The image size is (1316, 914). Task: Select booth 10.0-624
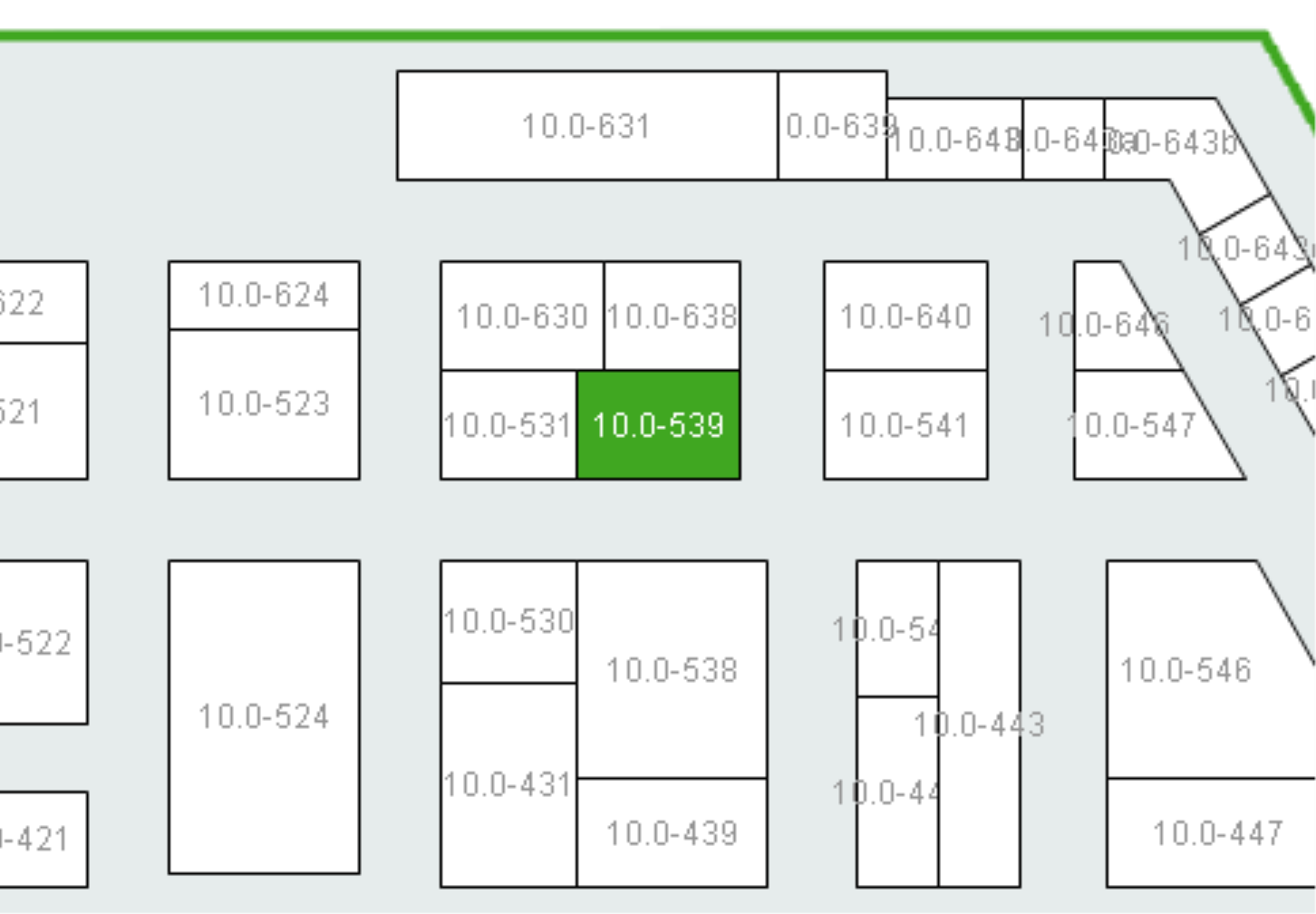pyautogui.click(x=264, y=296)
